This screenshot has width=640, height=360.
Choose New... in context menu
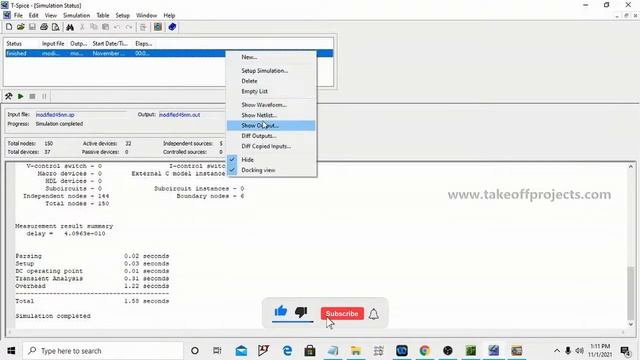(x=271, y=57)
